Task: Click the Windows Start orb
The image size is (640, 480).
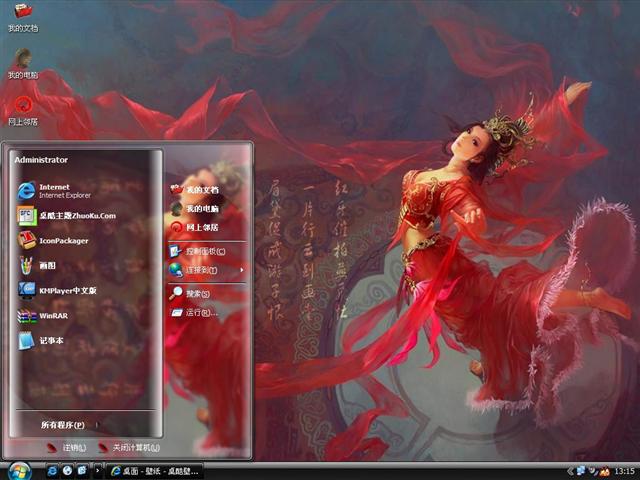Action: (x=19, y=471)
